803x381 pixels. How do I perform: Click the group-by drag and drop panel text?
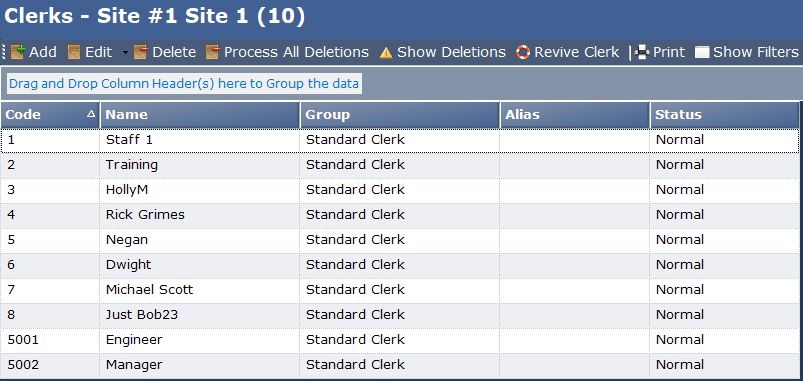pyautogui.click(x=184, y=83)
